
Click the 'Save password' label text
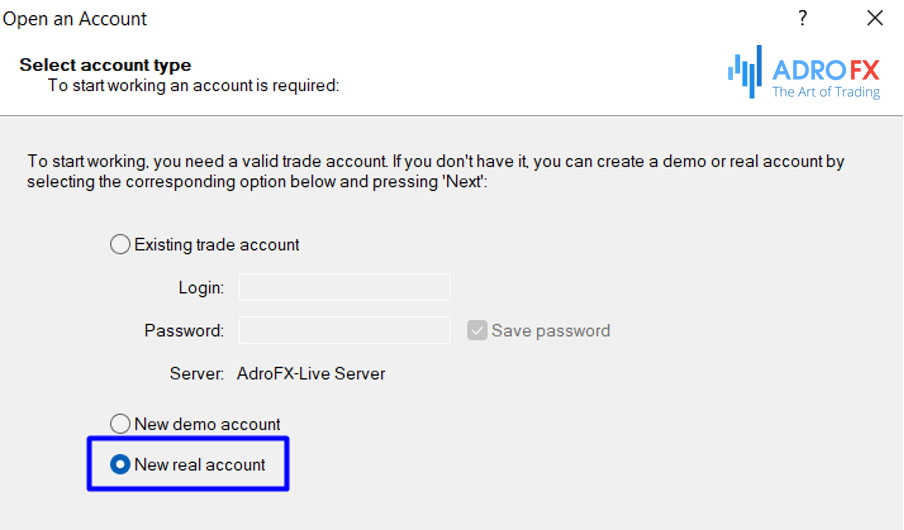(551, 330)
